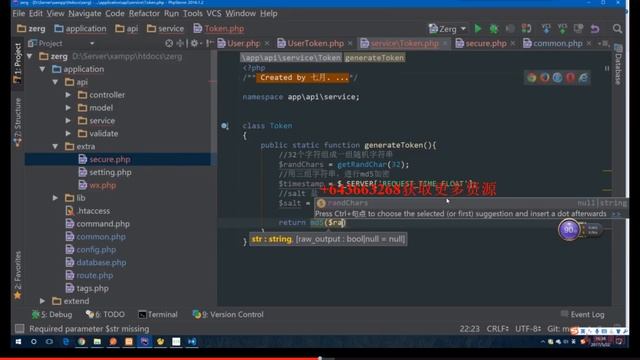The image size is (640, 360).
Task: Click the VCS update project icon
Action: (x=546, y=29)
